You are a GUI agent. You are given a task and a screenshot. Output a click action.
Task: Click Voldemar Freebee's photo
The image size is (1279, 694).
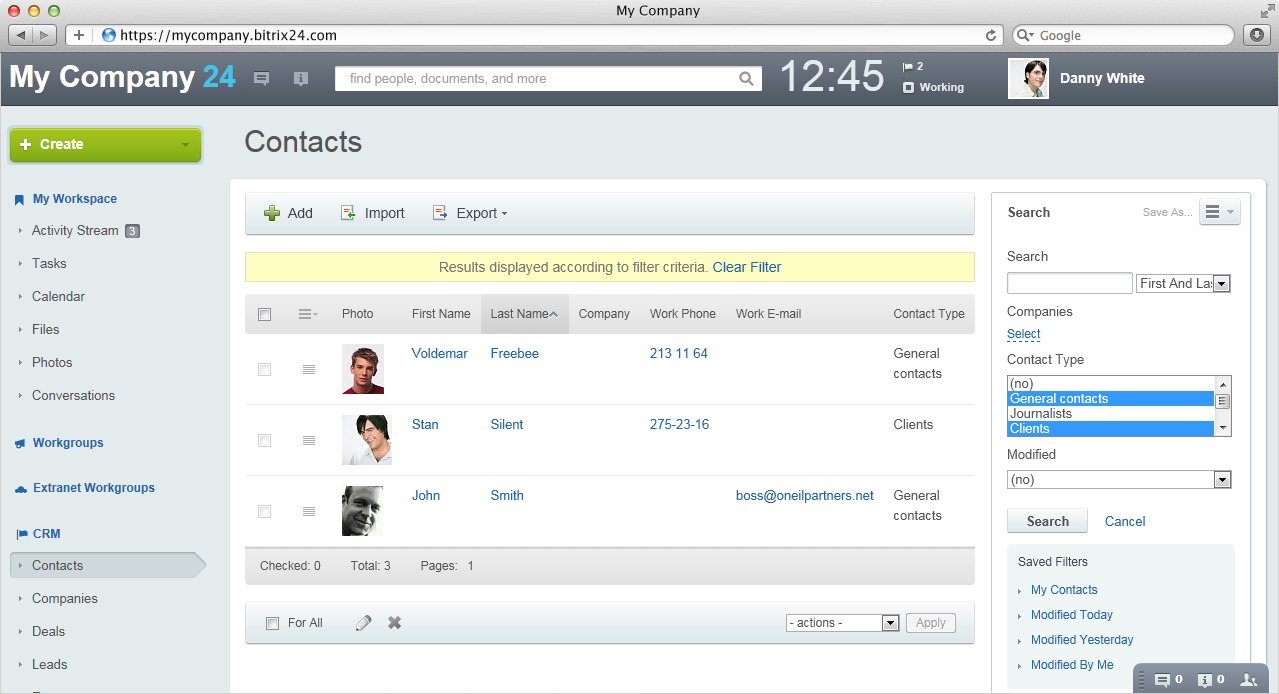362,369
